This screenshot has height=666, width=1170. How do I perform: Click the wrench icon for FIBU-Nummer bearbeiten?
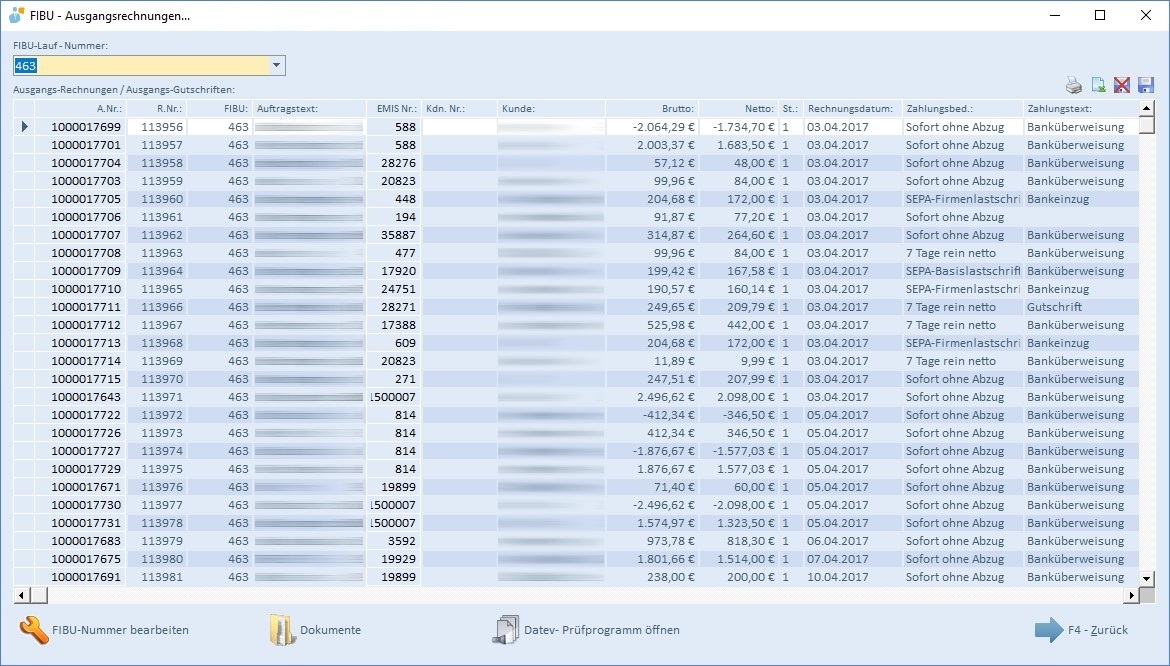(x=34, y=630)
